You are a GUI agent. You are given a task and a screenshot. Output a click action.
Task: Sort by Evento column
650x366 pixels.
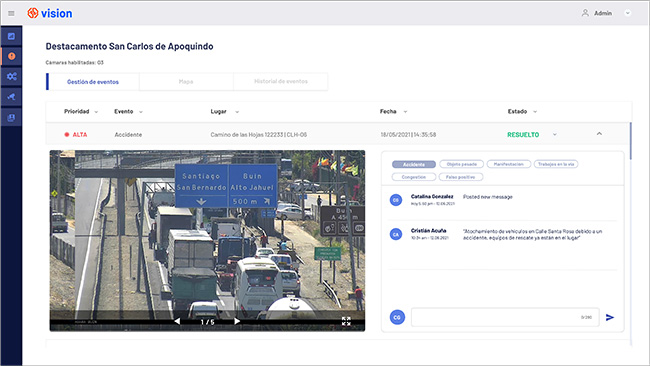128,111
